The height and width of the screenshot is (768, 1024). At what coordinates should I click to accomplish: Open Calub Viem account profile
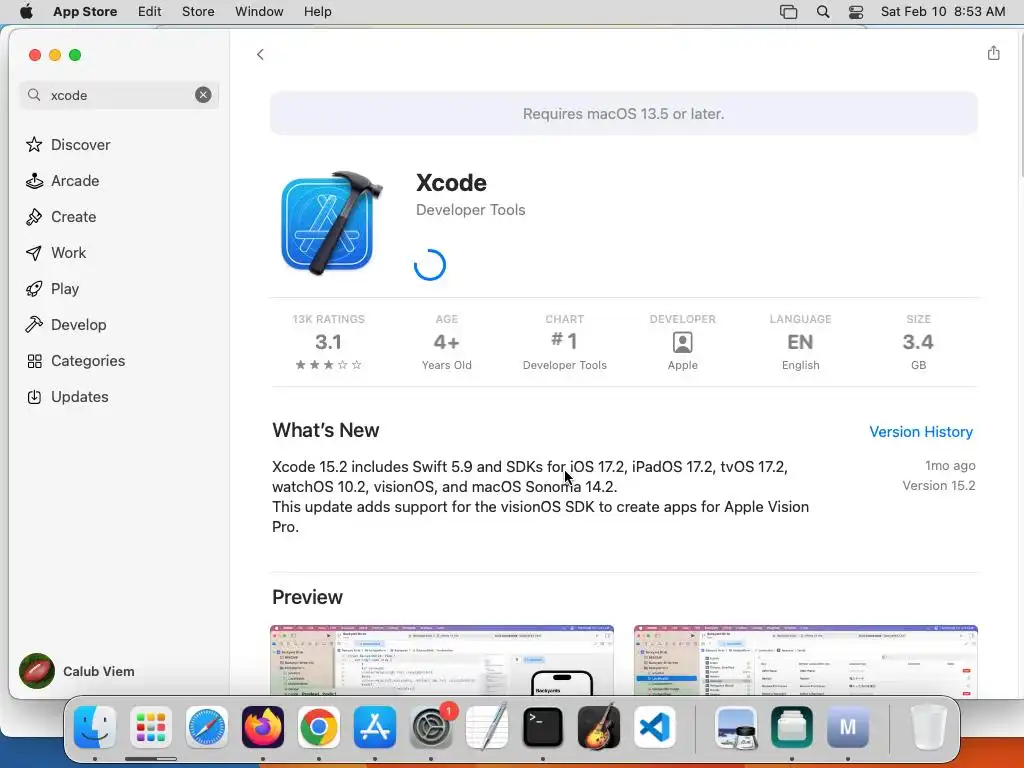(77, 671)
